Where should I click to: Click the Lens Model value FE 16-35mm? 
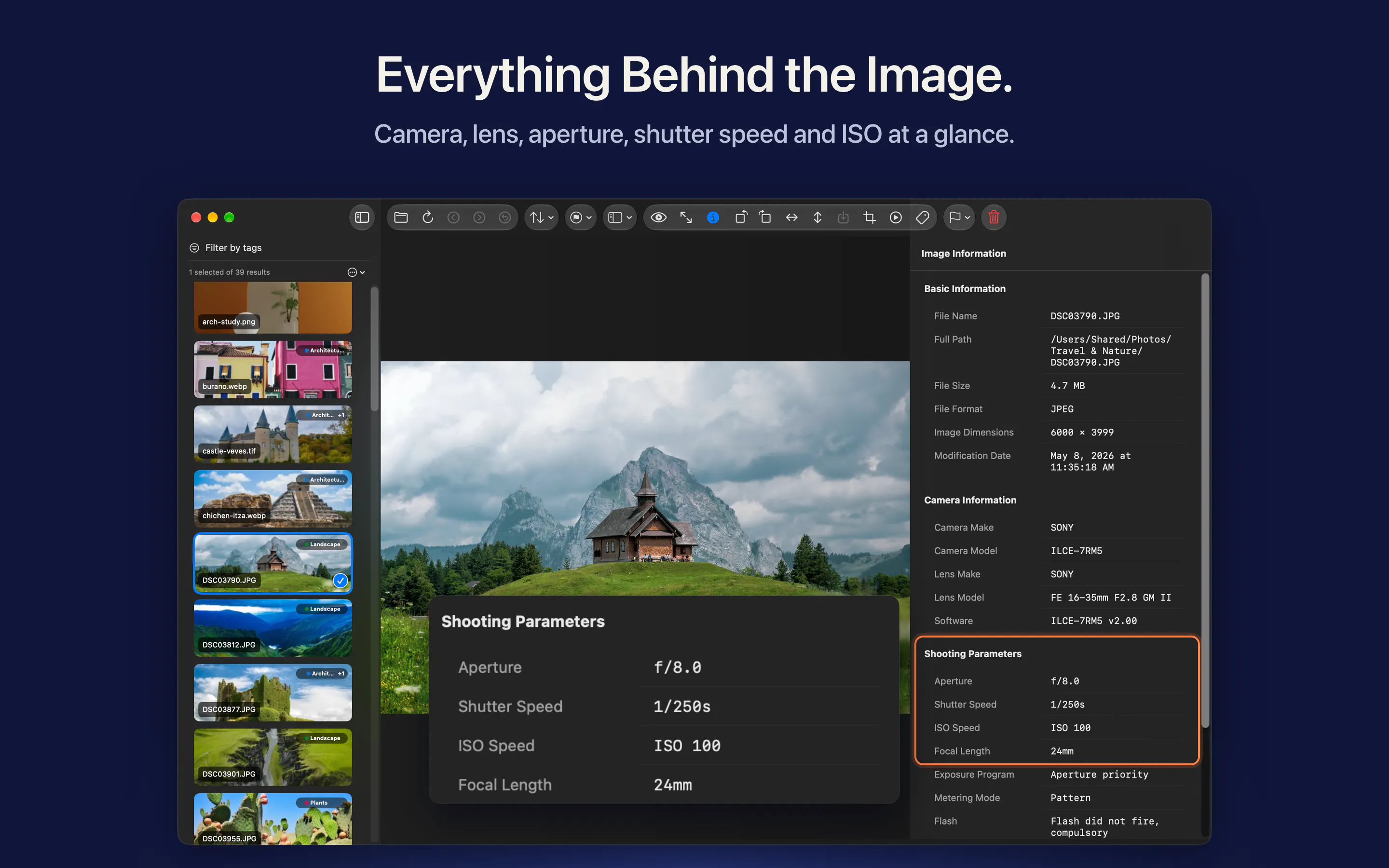(1111, 597)
